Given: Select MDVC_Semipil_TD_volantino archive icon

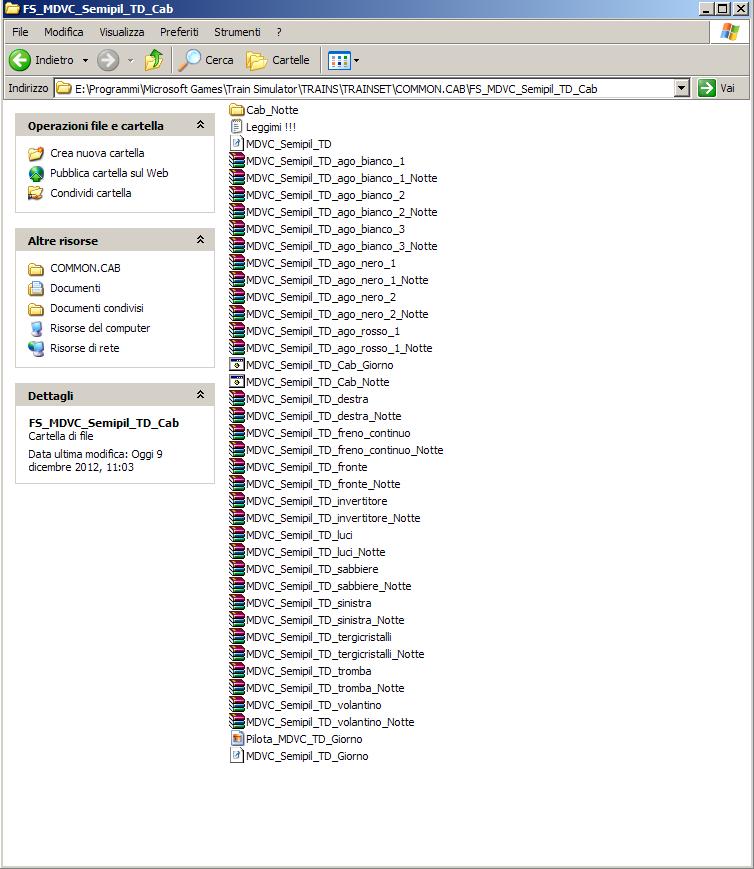Looking at the screenshot, I should (237, 705).
